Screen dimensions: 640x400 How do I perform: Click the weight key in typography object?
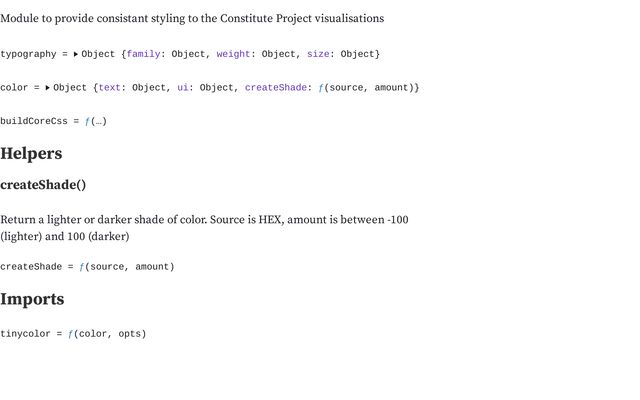pos(233,54)
